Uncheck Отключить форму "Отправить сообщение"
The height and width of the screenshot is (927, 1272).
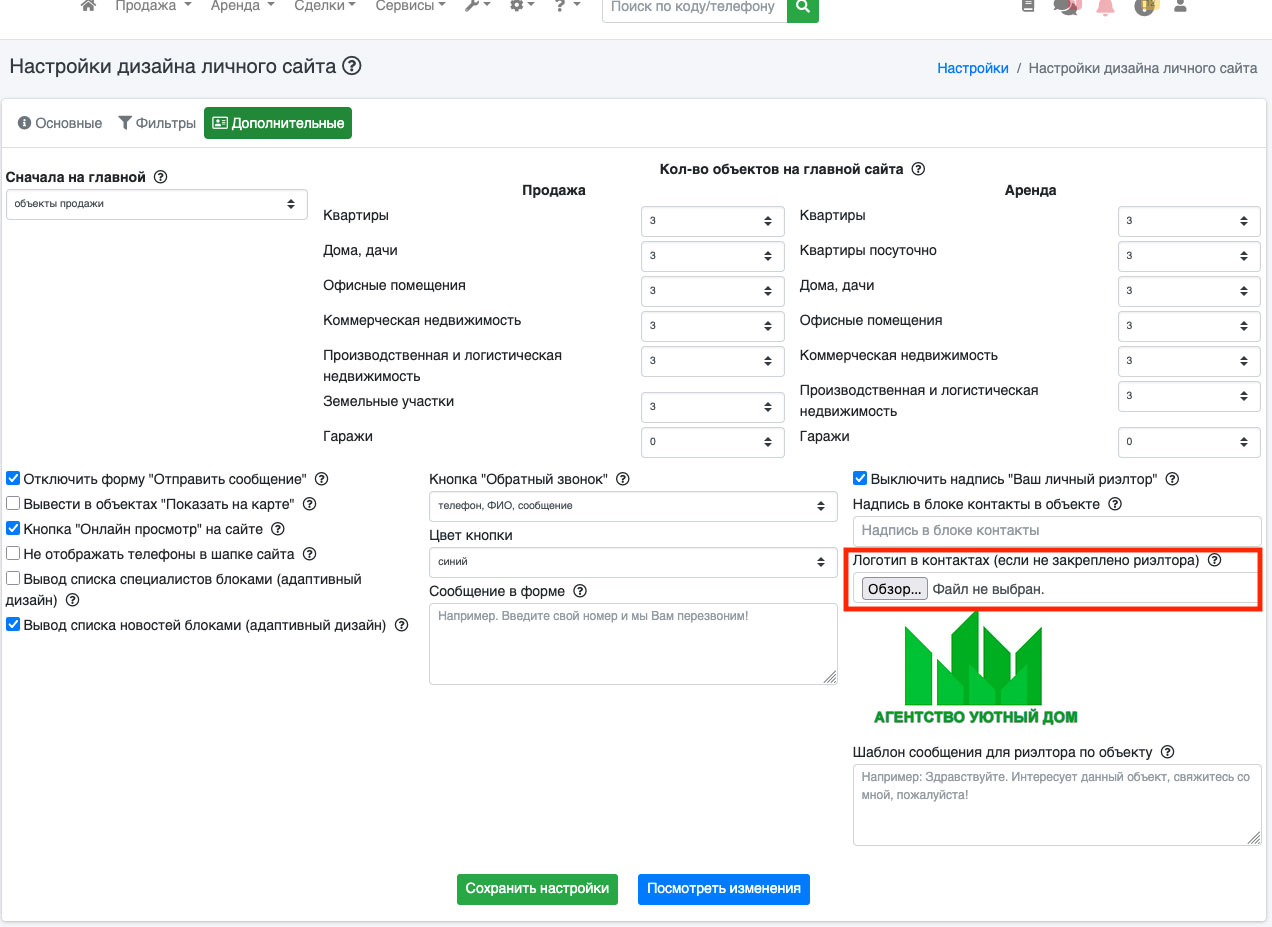[14, 479]
